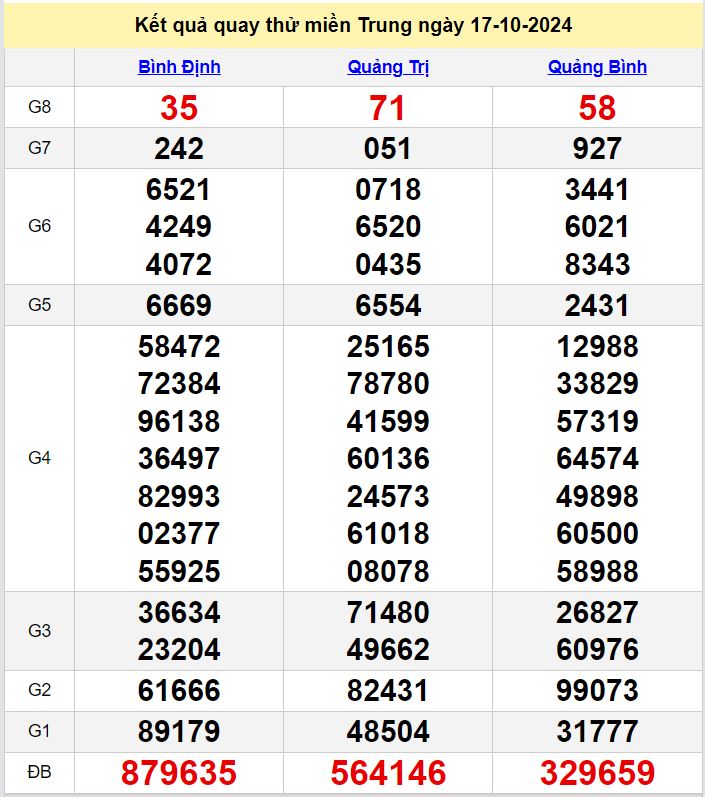Select G4 number 58988
The height and width of the screenshot is (797, 705).
[x=597, y=571]
